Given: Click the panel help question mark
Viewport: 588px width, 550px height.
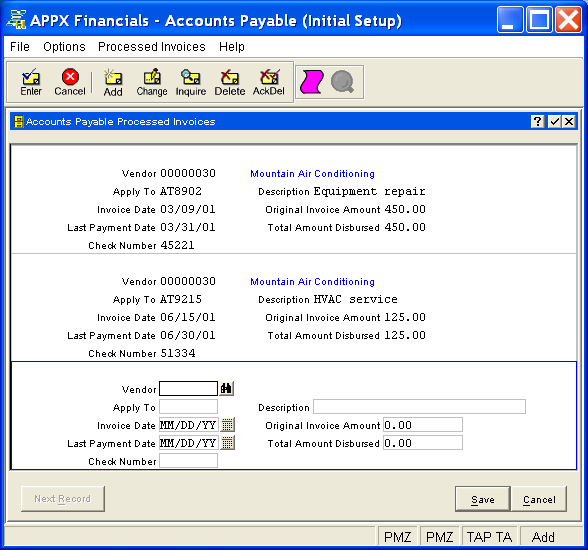Looking at the screenshot, I should pos(537,121).
